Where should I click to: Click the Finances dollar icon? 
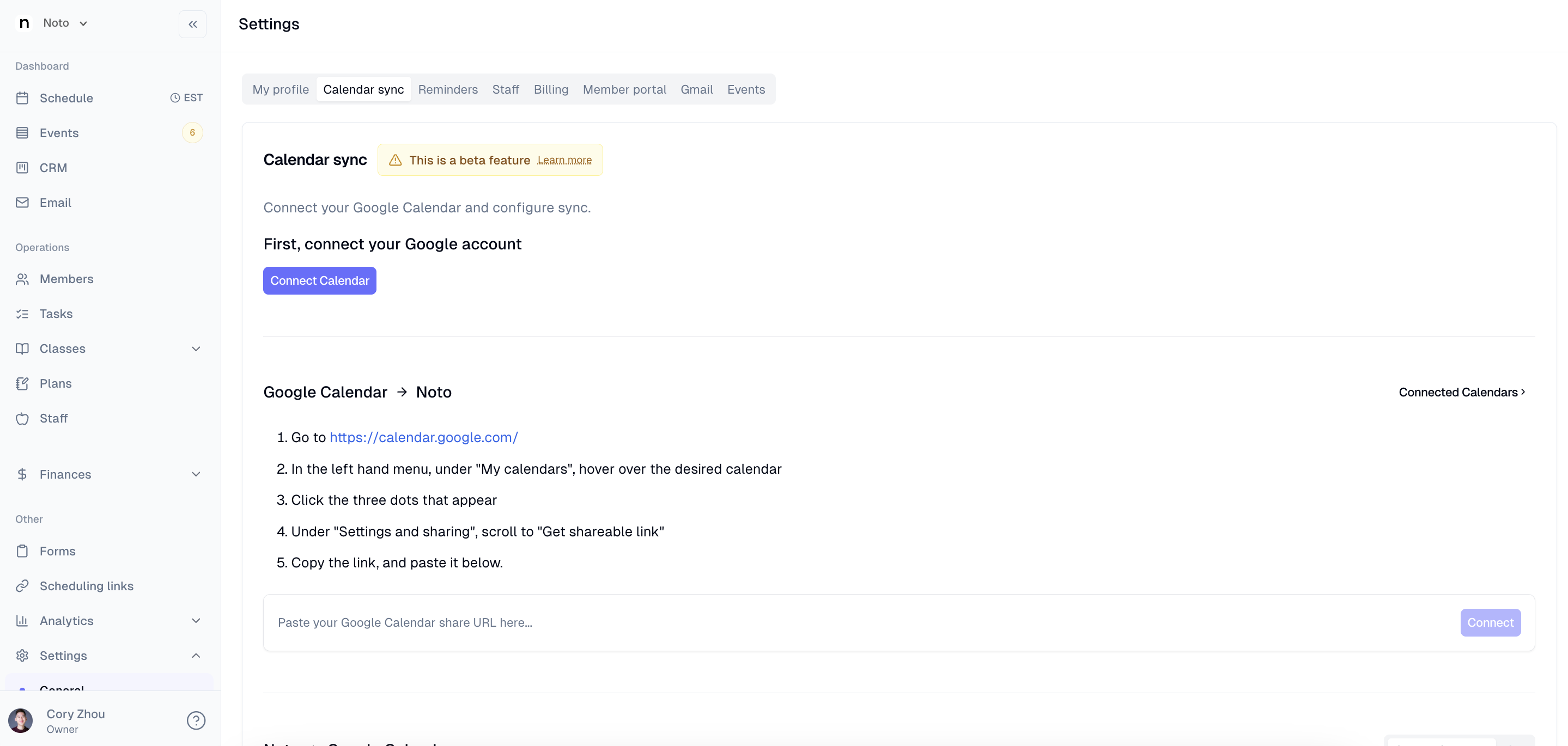click(x=22, y=474)
